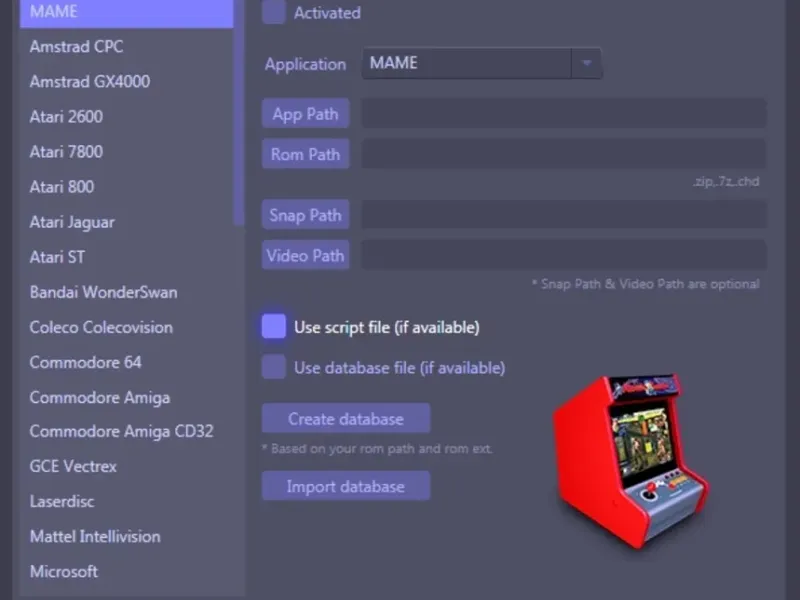This screenshot has width=800, height=600.
Task: Select Bandai WonderSwan system
Action: coord(104,292)
